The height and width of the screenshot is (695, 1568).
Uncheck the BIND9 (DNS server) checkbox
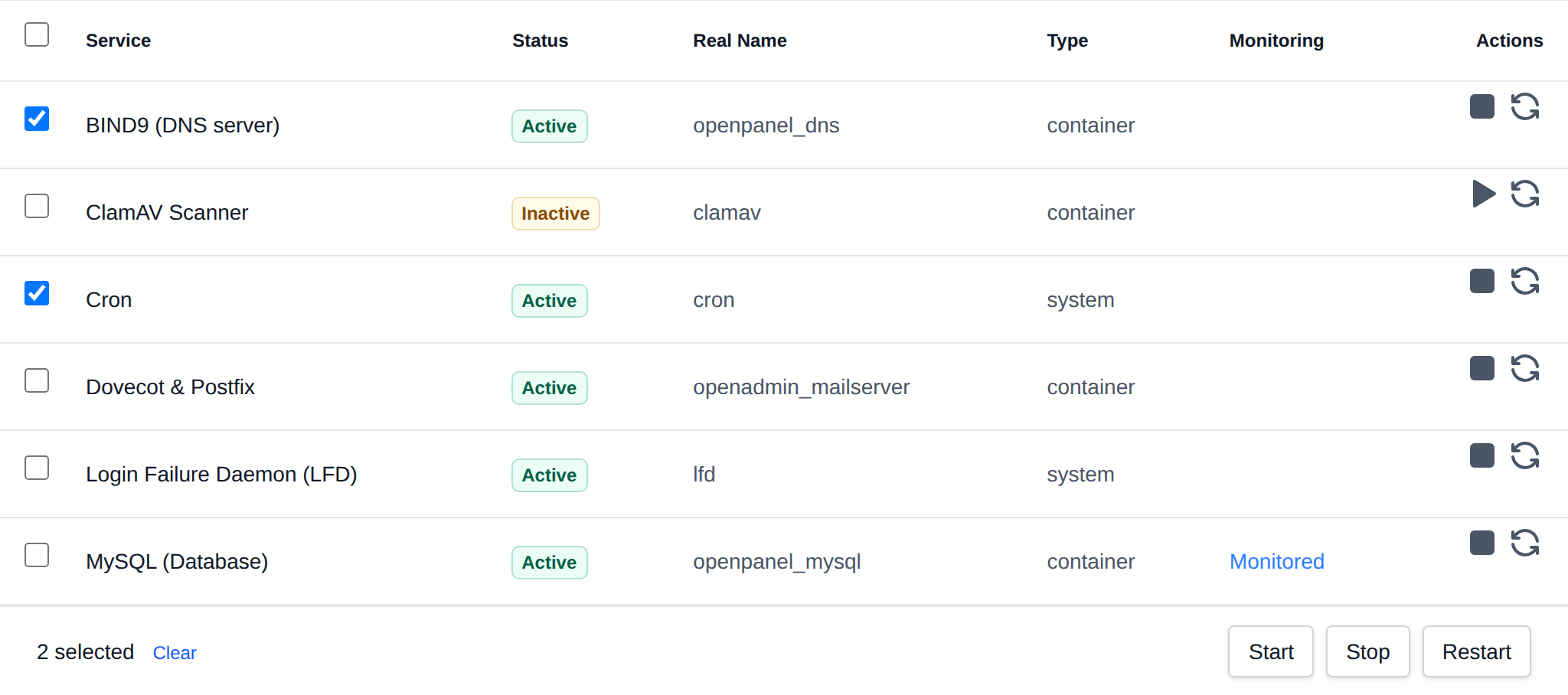tap(37, 119)
